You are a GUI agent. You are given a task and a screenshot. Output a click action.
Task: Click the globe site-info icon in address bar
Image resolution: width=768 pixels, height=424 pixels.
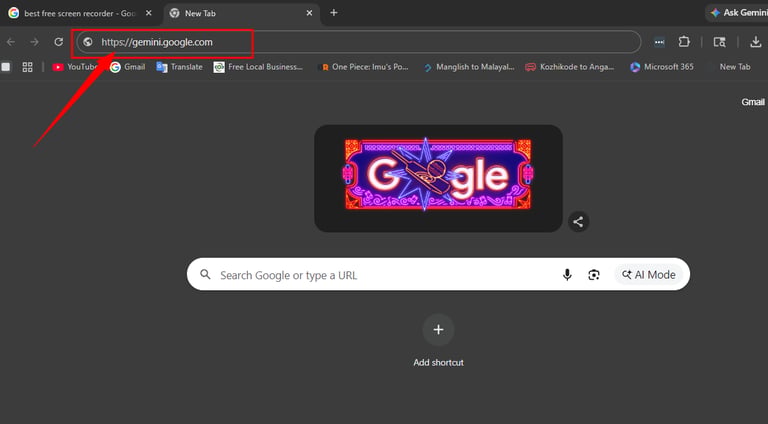88,42
